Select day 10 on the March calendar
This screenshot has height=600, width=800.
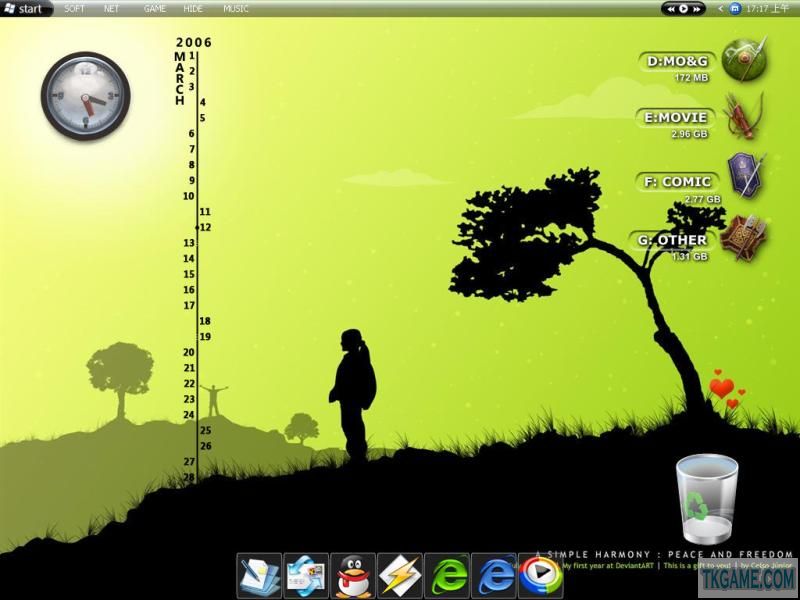coord(189,196)
